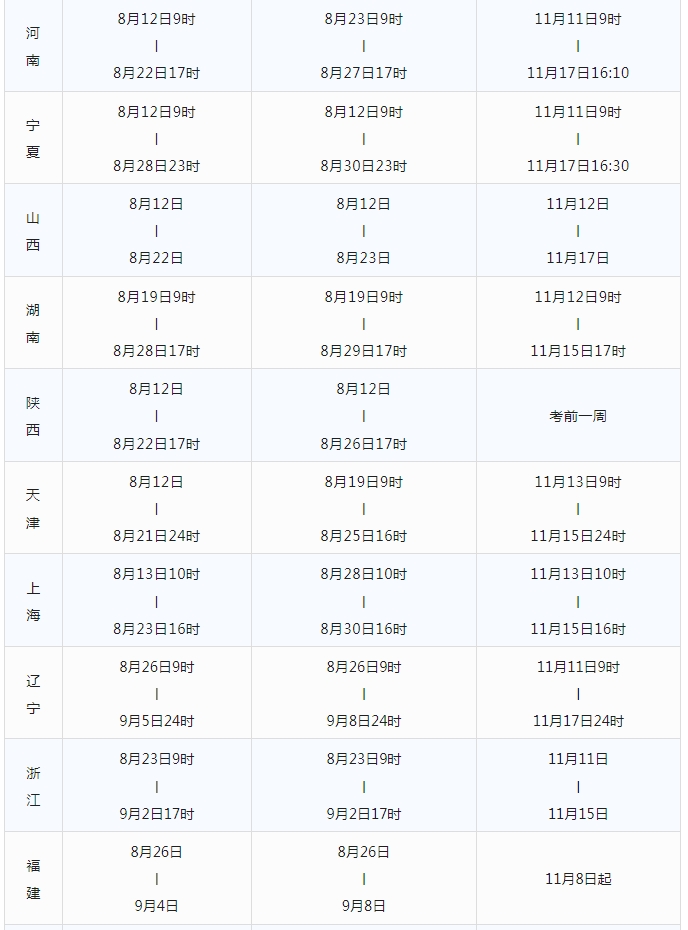Click the 上海 province name
Image resolution: width=688 pixels, height=930 pixels.
[x=33, y=601]
